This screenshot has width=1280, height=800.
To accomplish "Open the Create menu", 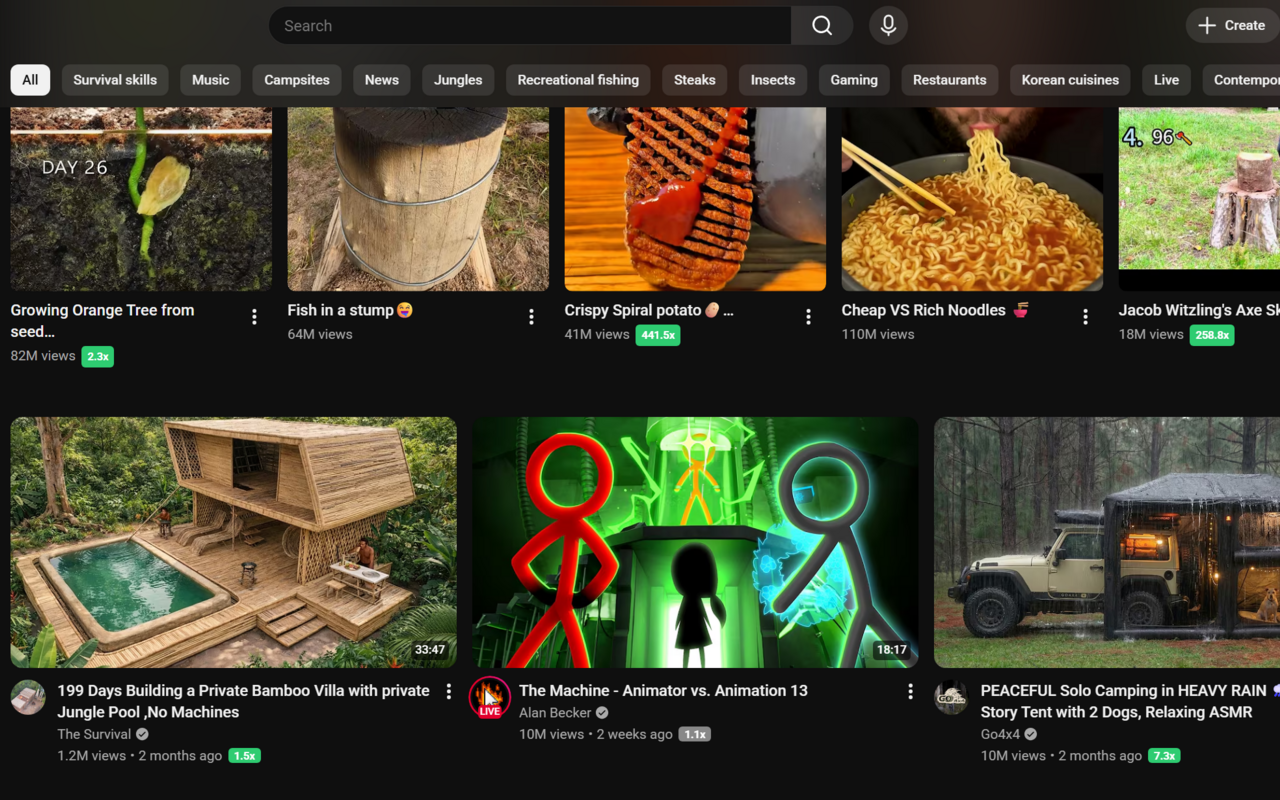I will [x=1233, y=26].
